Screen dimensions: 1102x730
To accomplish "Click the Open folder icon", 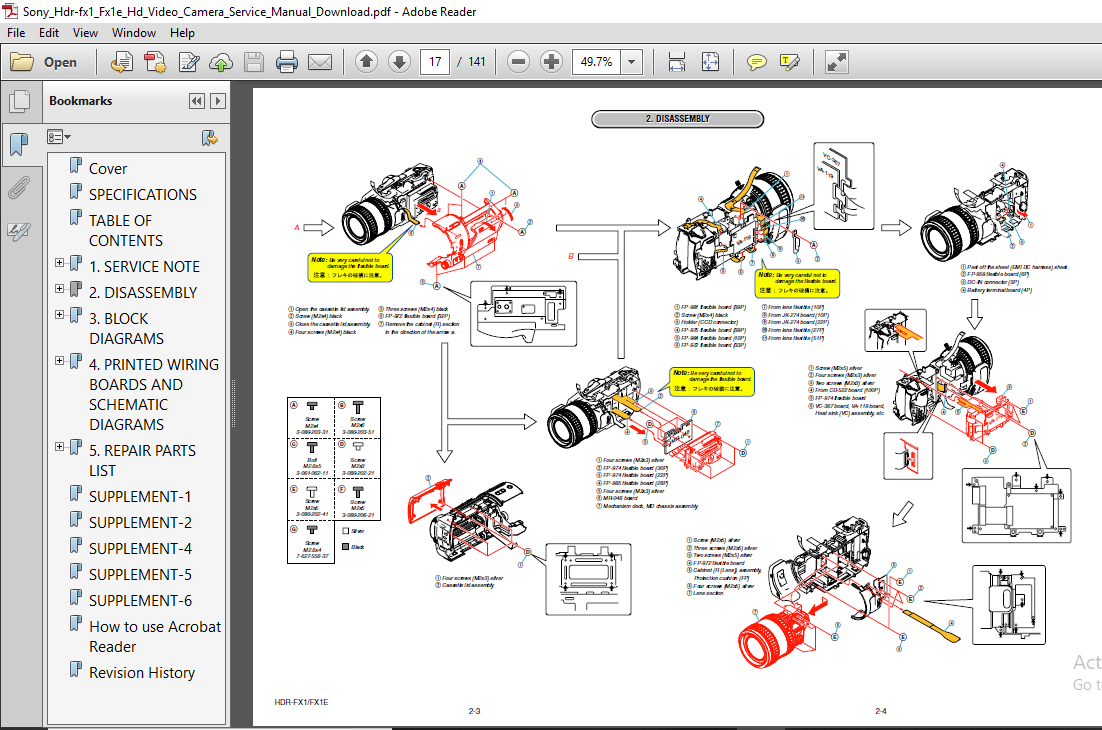I will point(22,63).
